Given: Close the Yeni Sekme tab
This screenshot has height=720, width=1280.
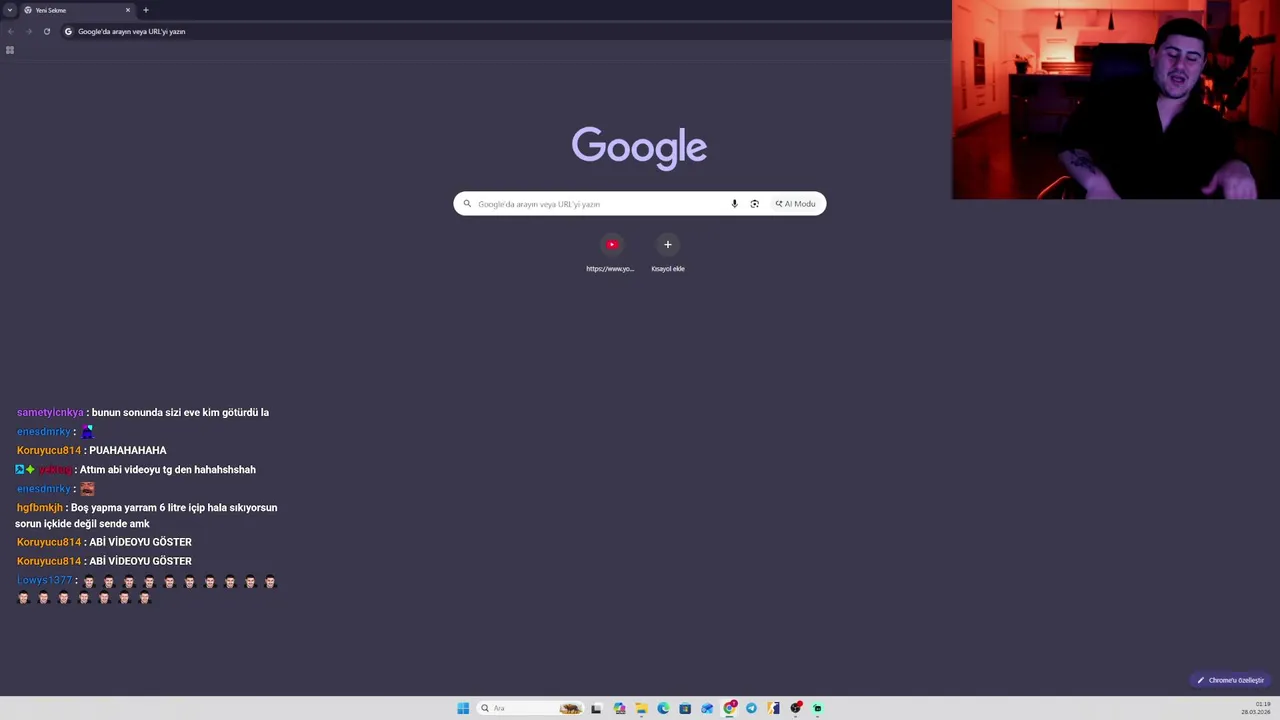Looking at the screenshot, I should click(x=128, y=10).
